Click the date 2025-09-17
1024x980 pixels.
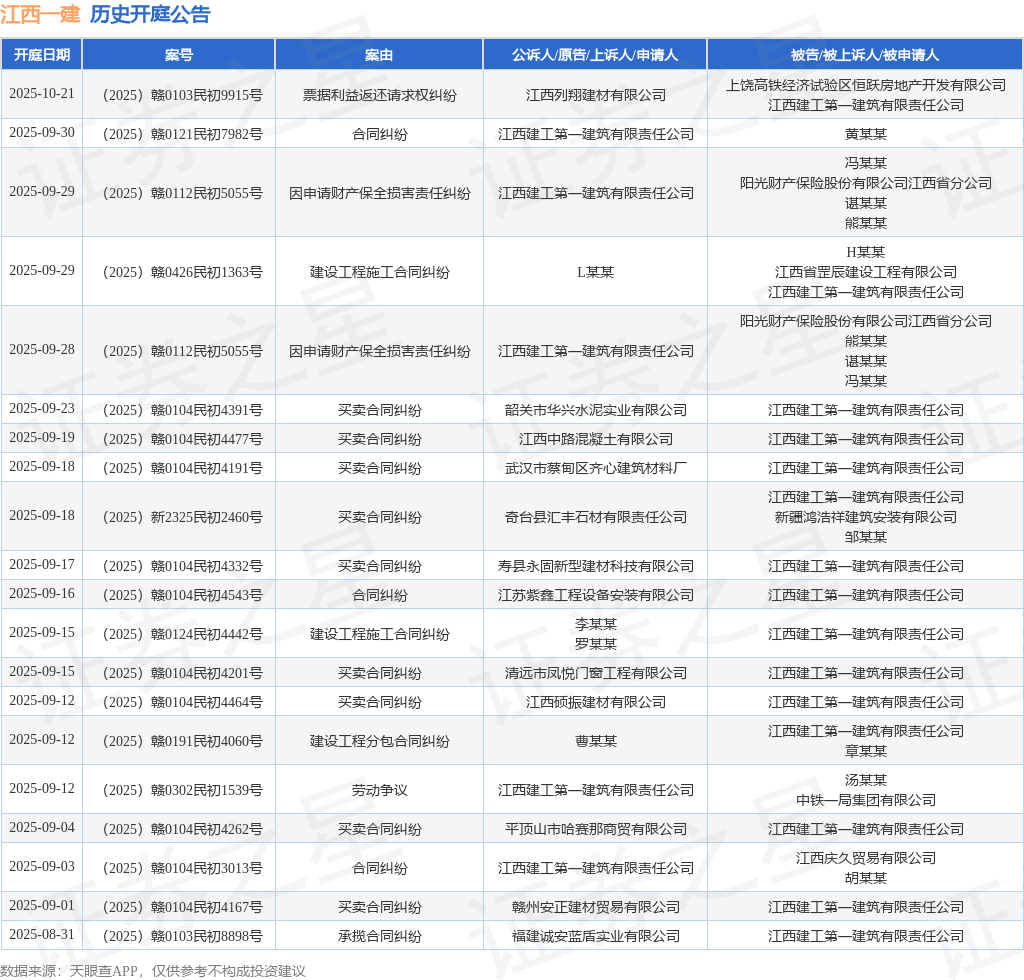pos(42,564)
